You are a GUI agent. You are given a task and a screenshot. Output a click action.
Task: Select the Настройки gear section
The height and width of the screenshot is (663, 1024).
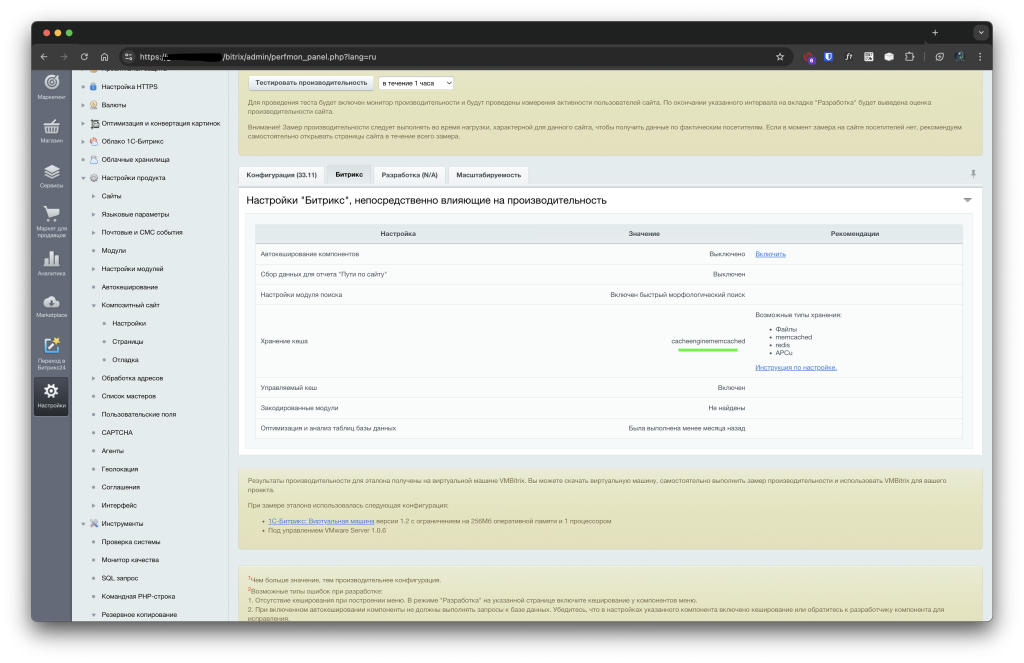(51, 396)
